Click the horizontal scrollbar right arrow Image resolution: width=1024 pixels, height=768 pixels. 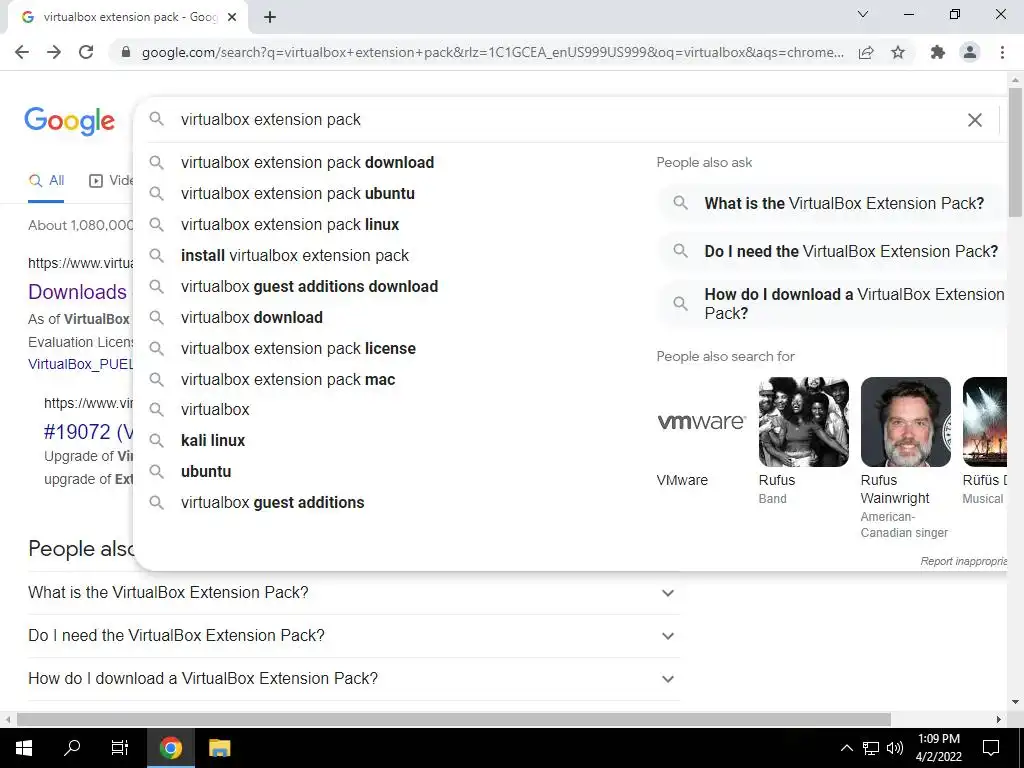(x=999, y=719)
